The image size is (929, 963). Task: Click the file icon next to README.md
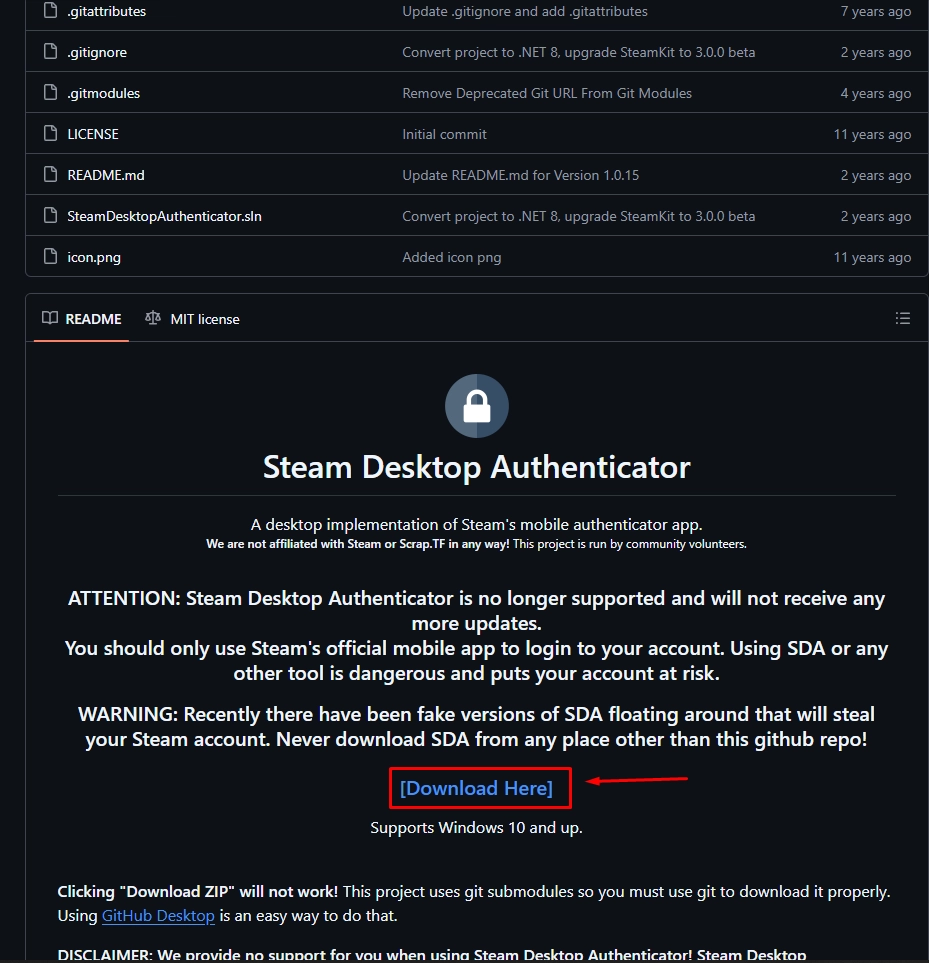point(50,175)
